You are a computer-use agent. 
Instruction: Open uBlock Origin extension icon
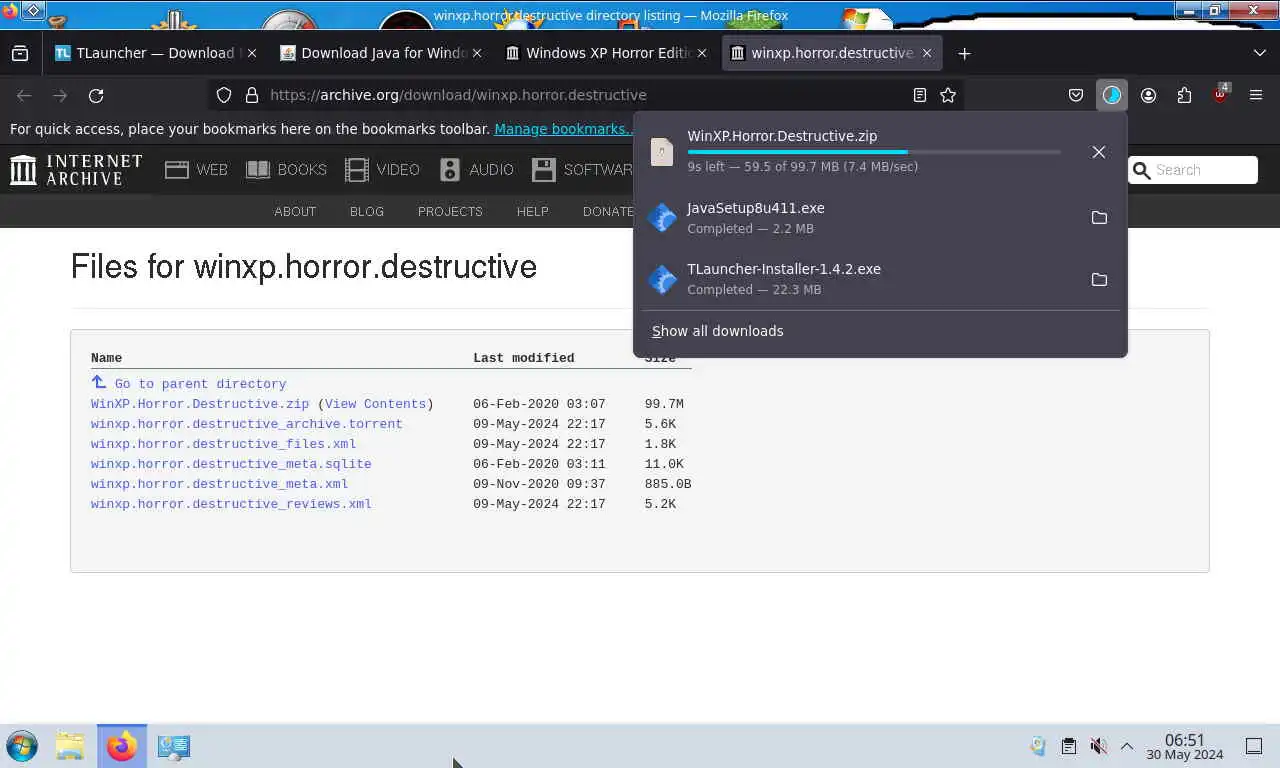pyautogui.click(x=1220, y=95)
